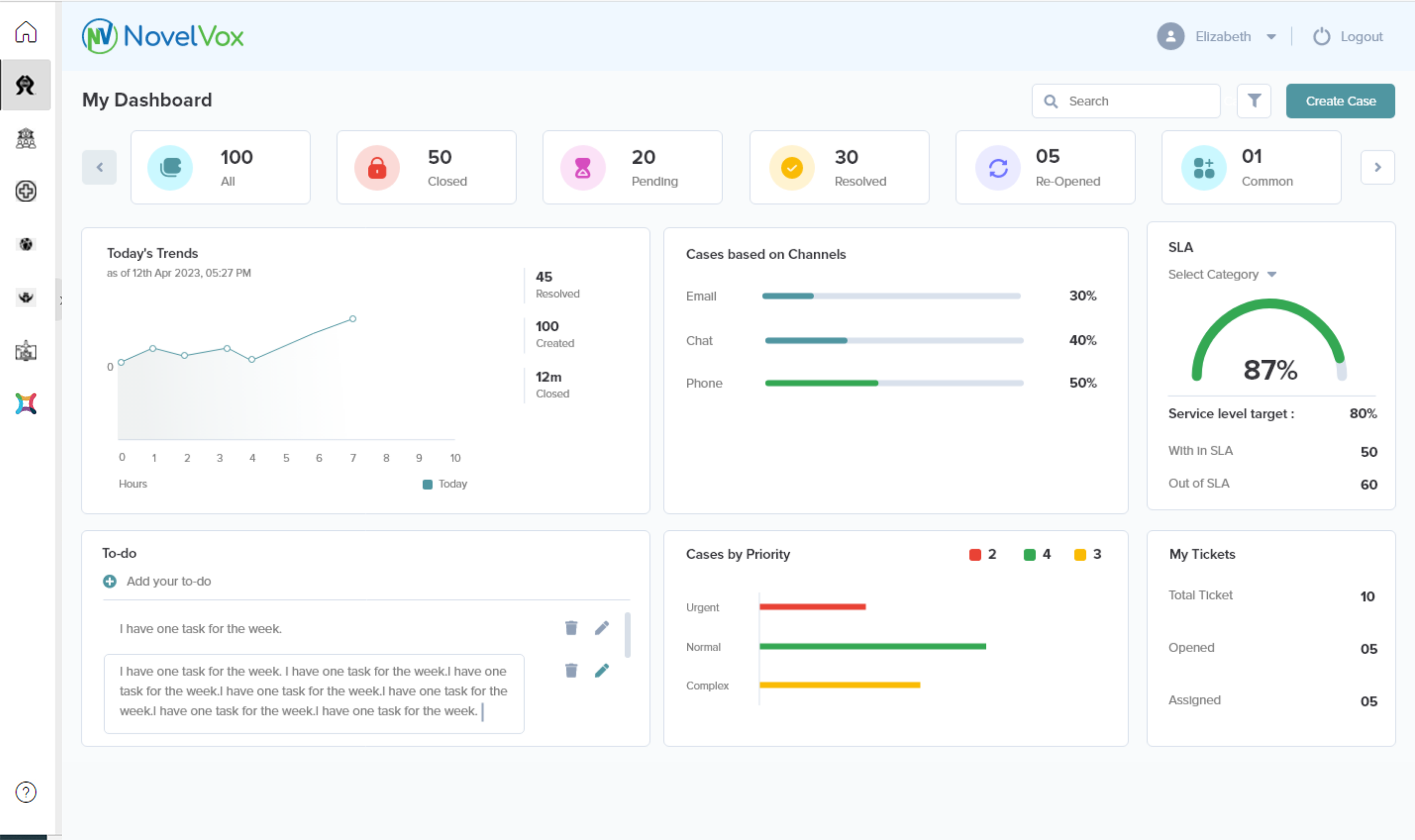Click the Create Case button

1340,102
